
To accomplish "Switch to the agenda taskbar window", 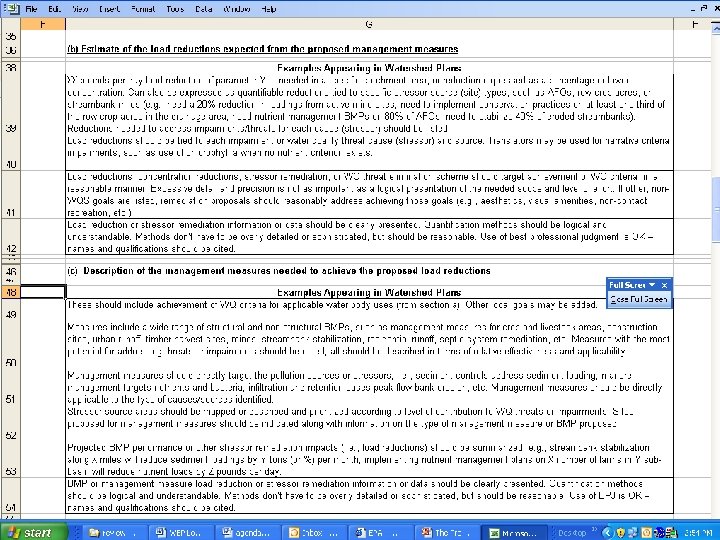I will pyautogui.click(x=247, y=533).
